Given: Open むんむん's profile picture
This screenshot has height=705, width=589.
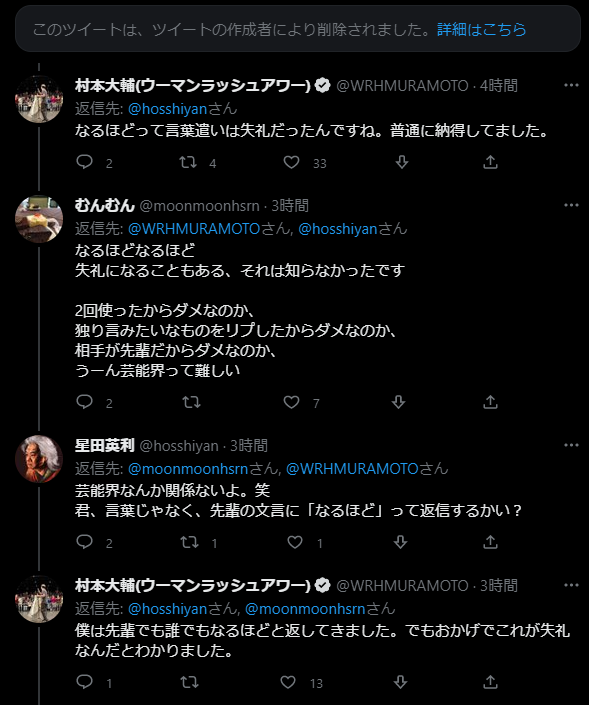Looking at the screenshot, I should (x=39, y=219).
